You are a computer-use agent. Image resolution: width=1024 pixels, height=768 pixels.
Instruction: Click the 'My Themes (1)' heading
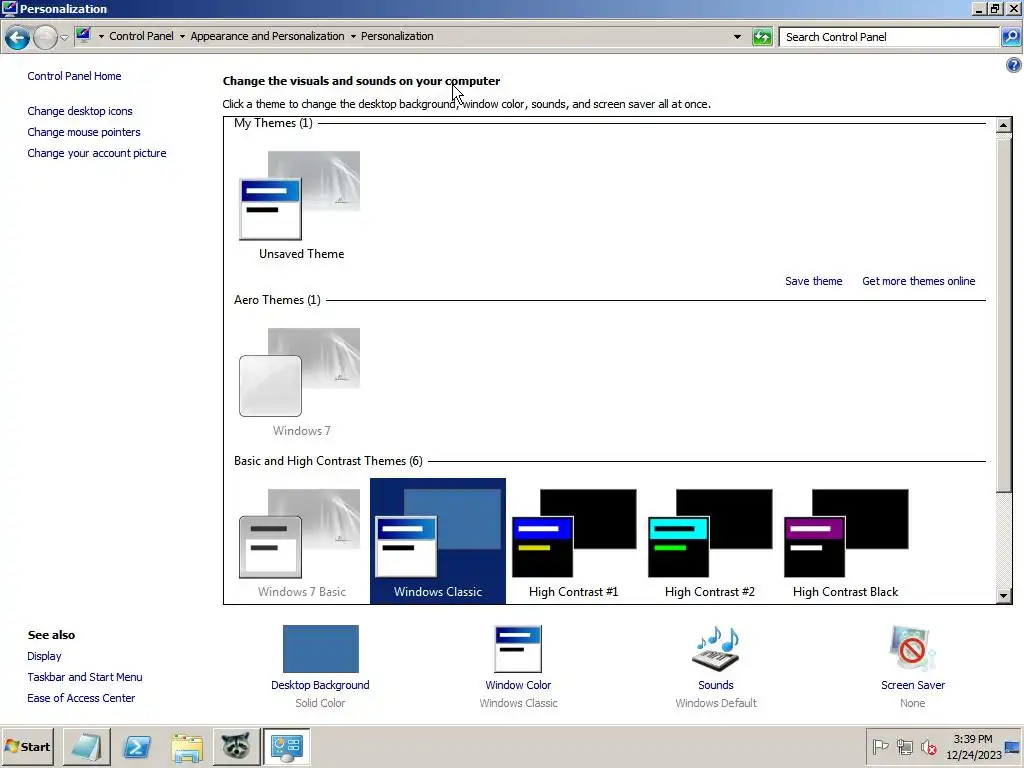[273, 123]
